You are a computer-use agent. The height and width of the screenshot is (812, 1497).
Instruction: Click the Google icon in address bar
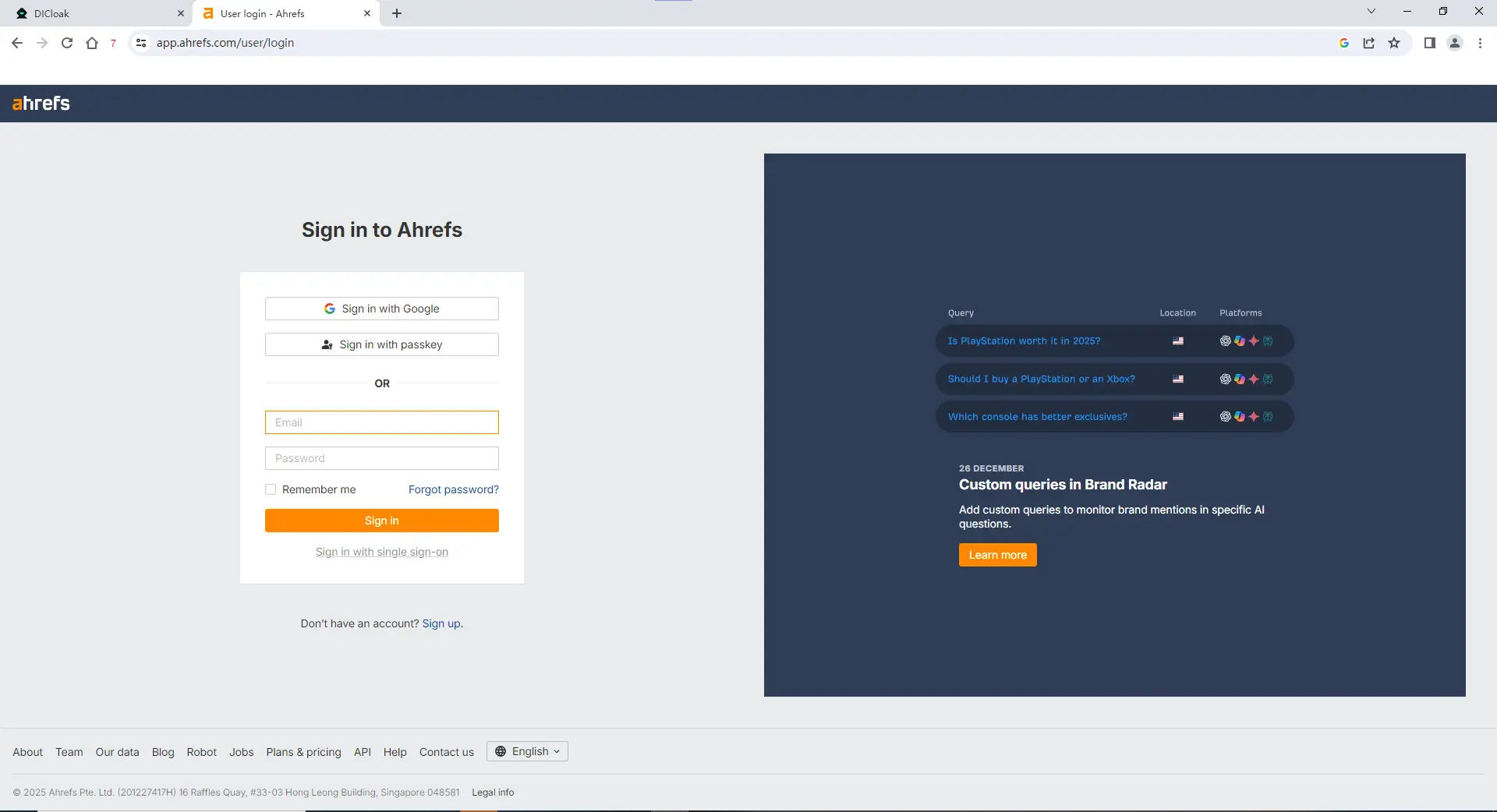point(1344,43)
